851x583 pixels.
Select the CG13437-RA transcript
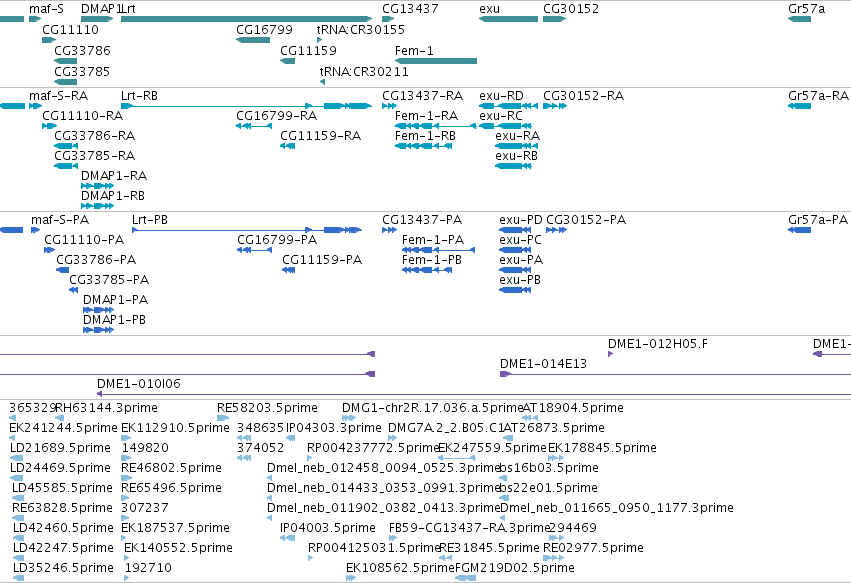(389, 106)
